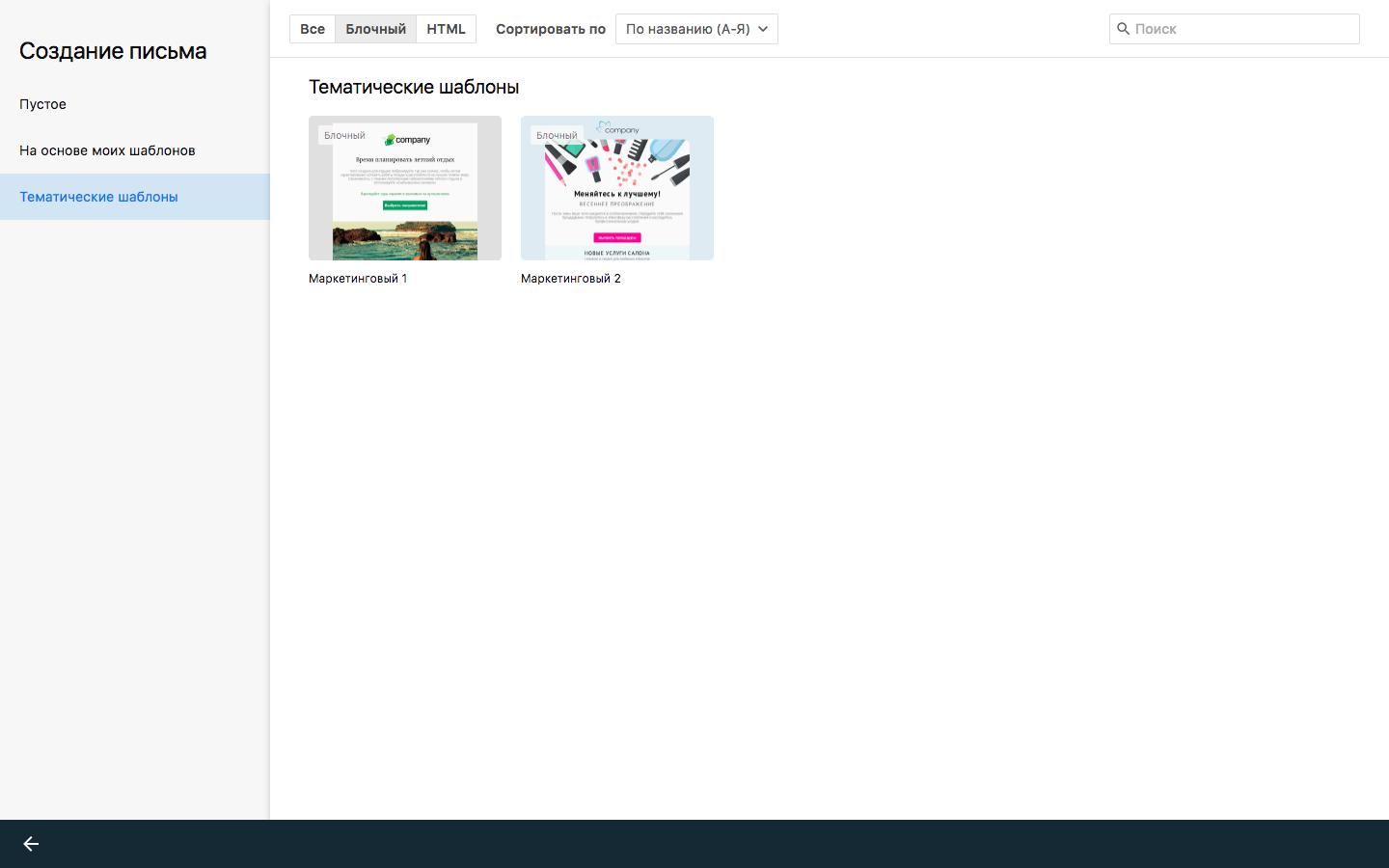Screen dimensions: 1389x868
Task: Click the Маркетинговый 2 template name
Action: point(571,279)
